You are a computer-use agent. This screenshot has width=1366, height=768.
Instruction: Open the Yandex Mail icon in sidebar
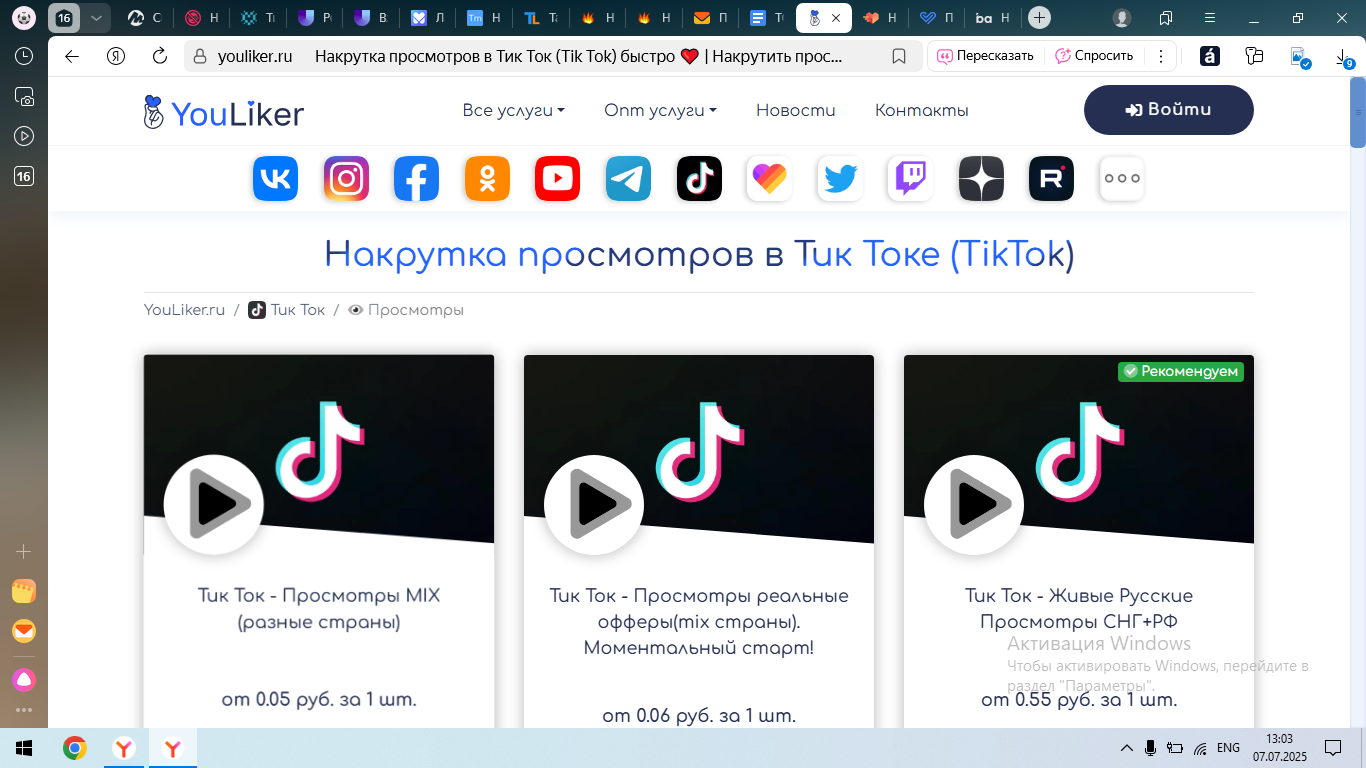click(x=24, y=632)
